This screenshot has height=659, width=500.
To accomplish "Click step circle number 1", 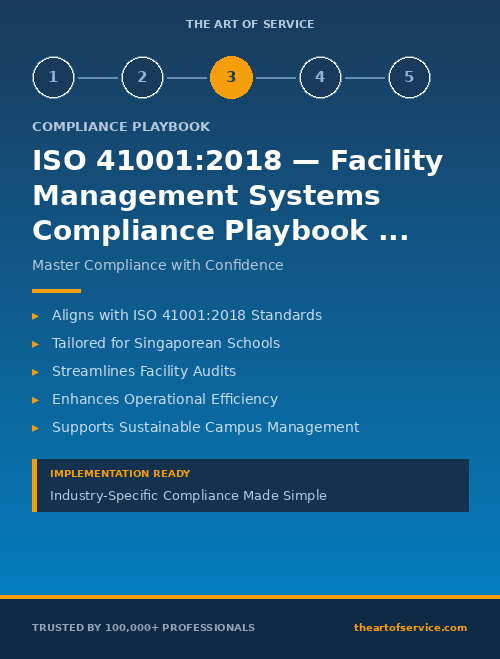I will coord(53,77).
